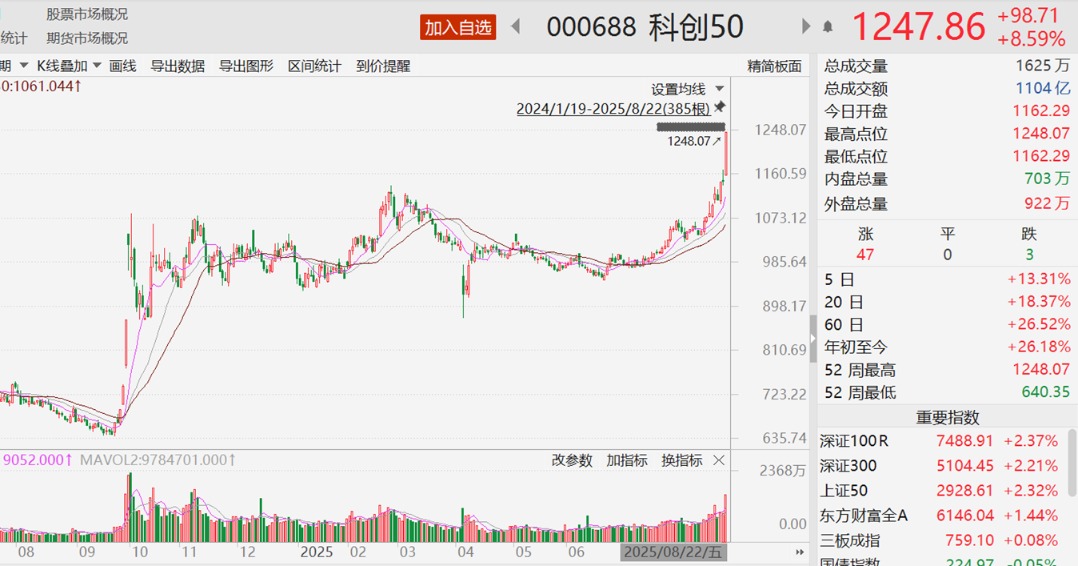Image resolution: width=1078 pixels, height=566 pixels.
Task: Click 导出图形 to export chart
Action: click(246, 66)
